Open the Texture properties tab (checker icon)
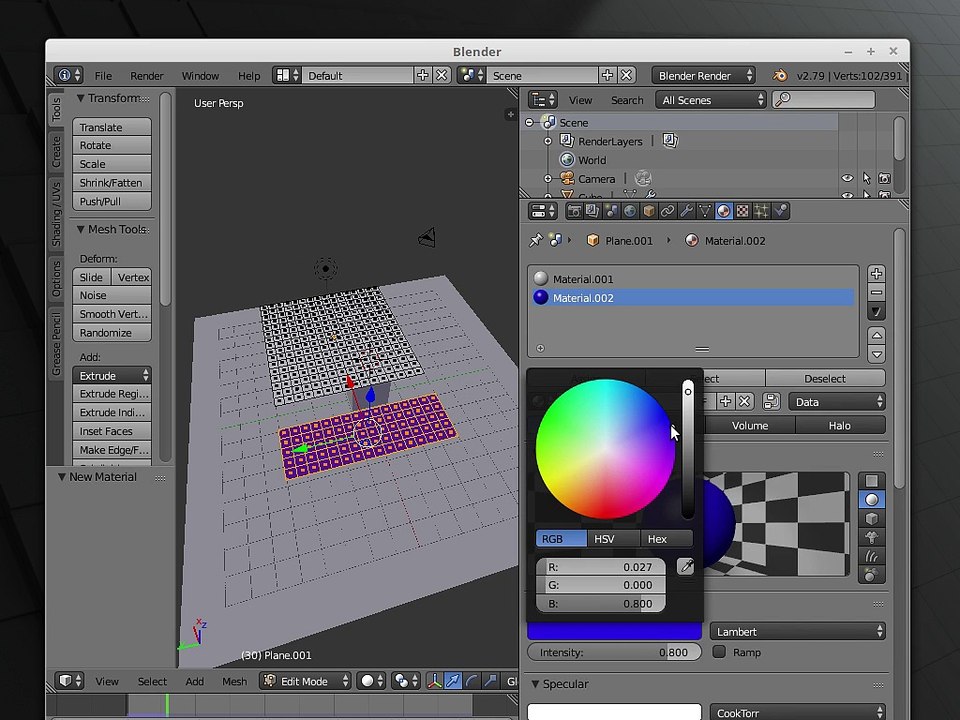This screenshot has width=960, height=720. click(x=743, y=211)
